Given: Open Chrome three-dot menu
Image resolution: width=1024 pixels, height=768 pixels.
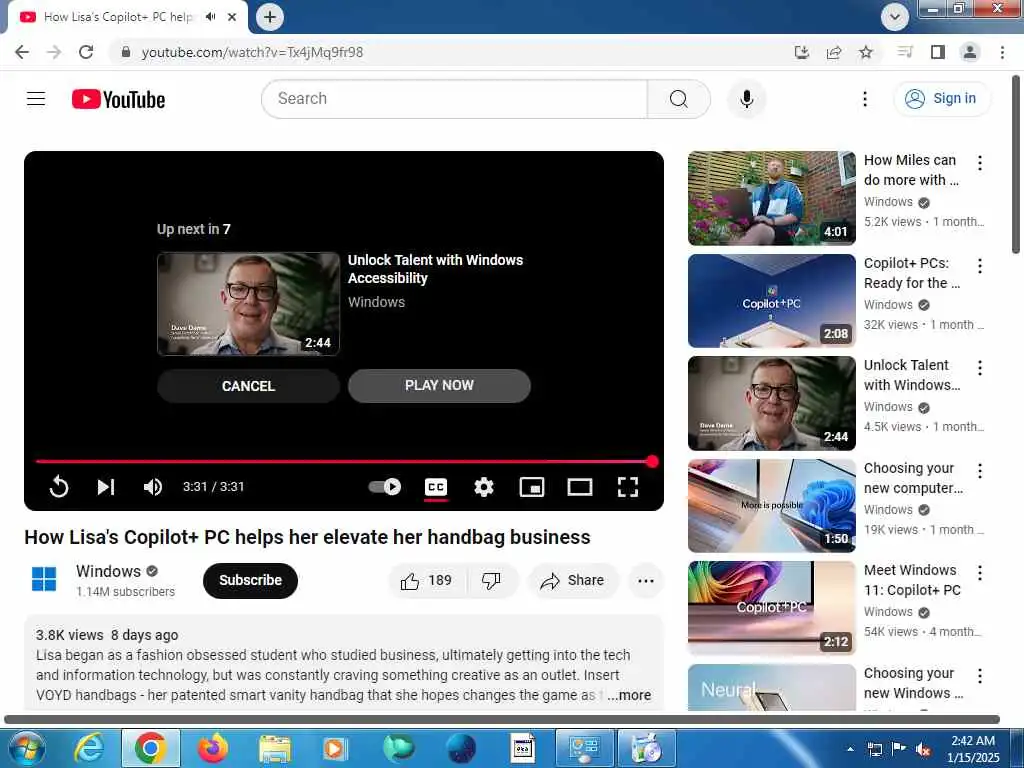Looking at the screenshot, I should pyautogui.click(x=1002, y=52).
